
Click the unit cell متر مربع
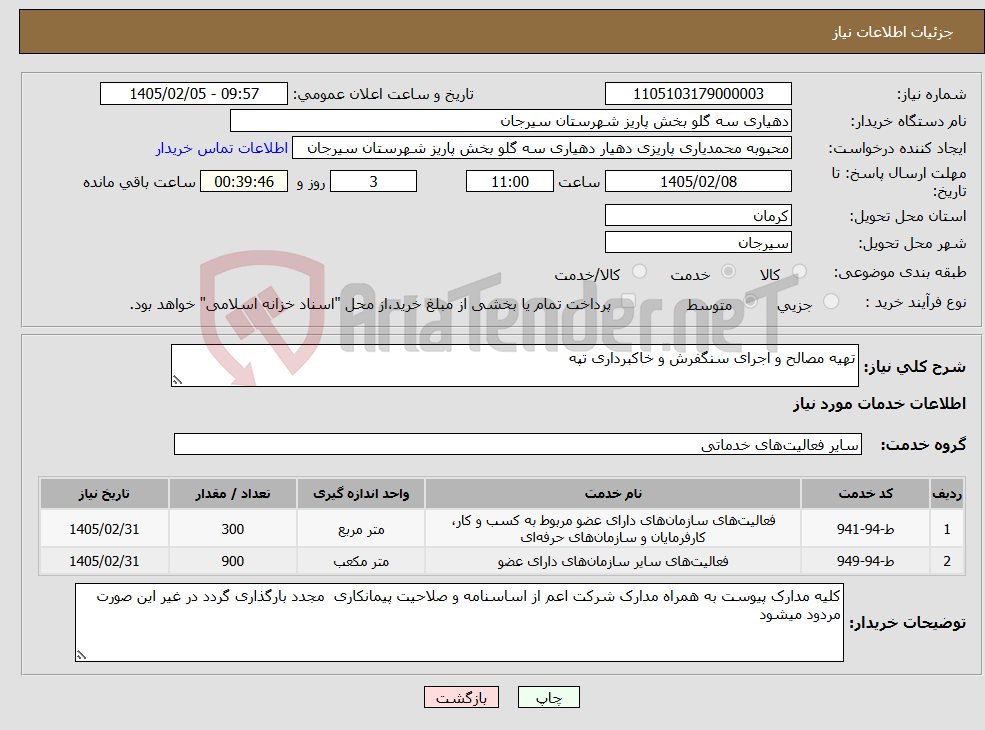[361, 529]
